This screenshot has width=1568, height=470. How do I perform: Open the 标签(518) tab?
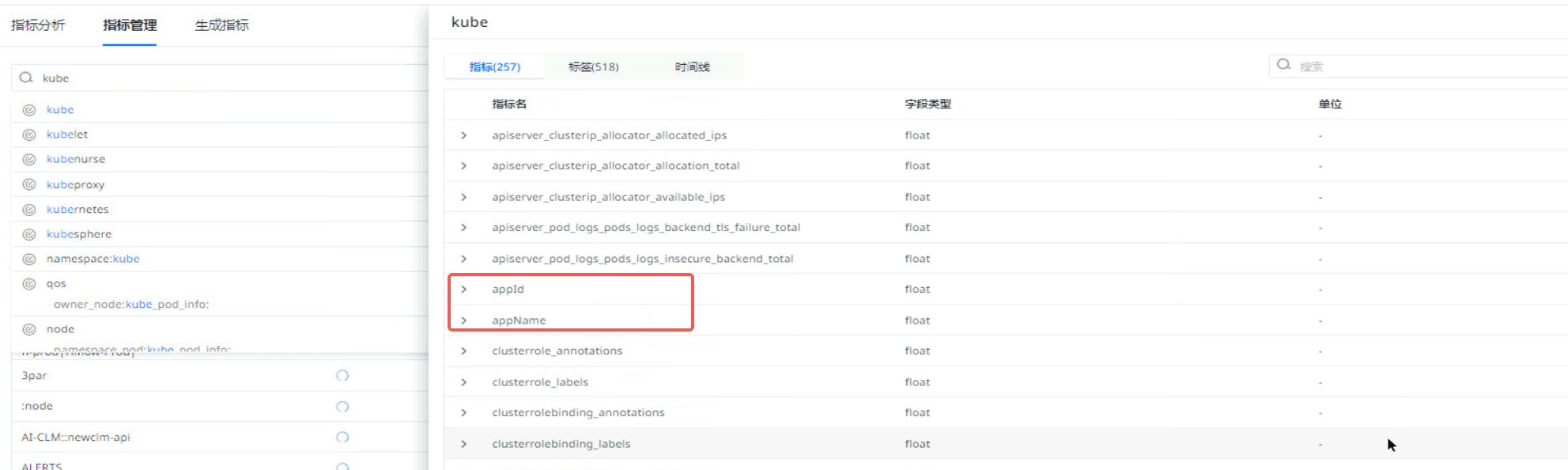(593, 67)
